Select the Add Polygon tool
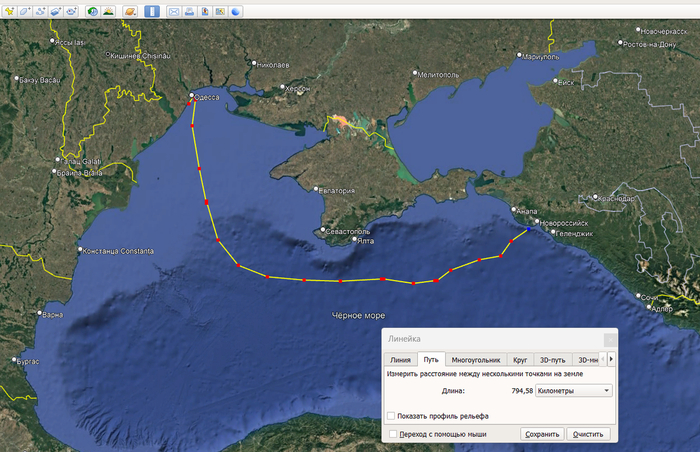 point(24,12)
